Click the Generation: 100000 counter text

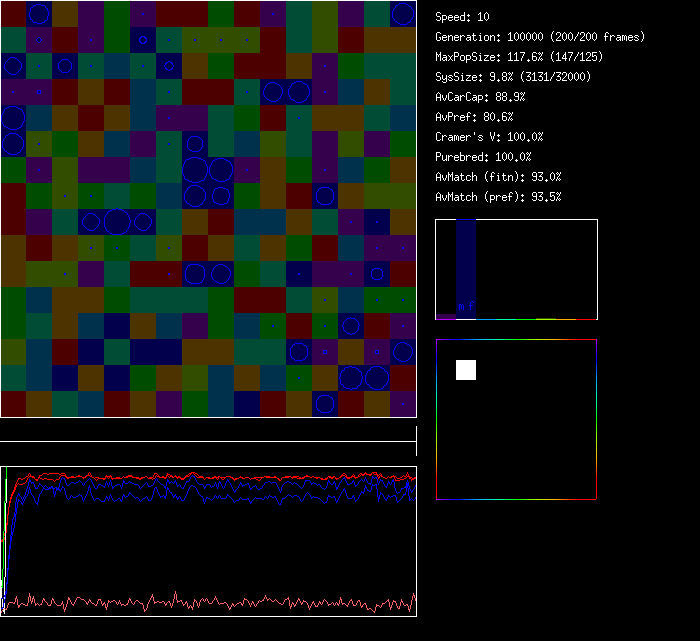click(540, 37)
